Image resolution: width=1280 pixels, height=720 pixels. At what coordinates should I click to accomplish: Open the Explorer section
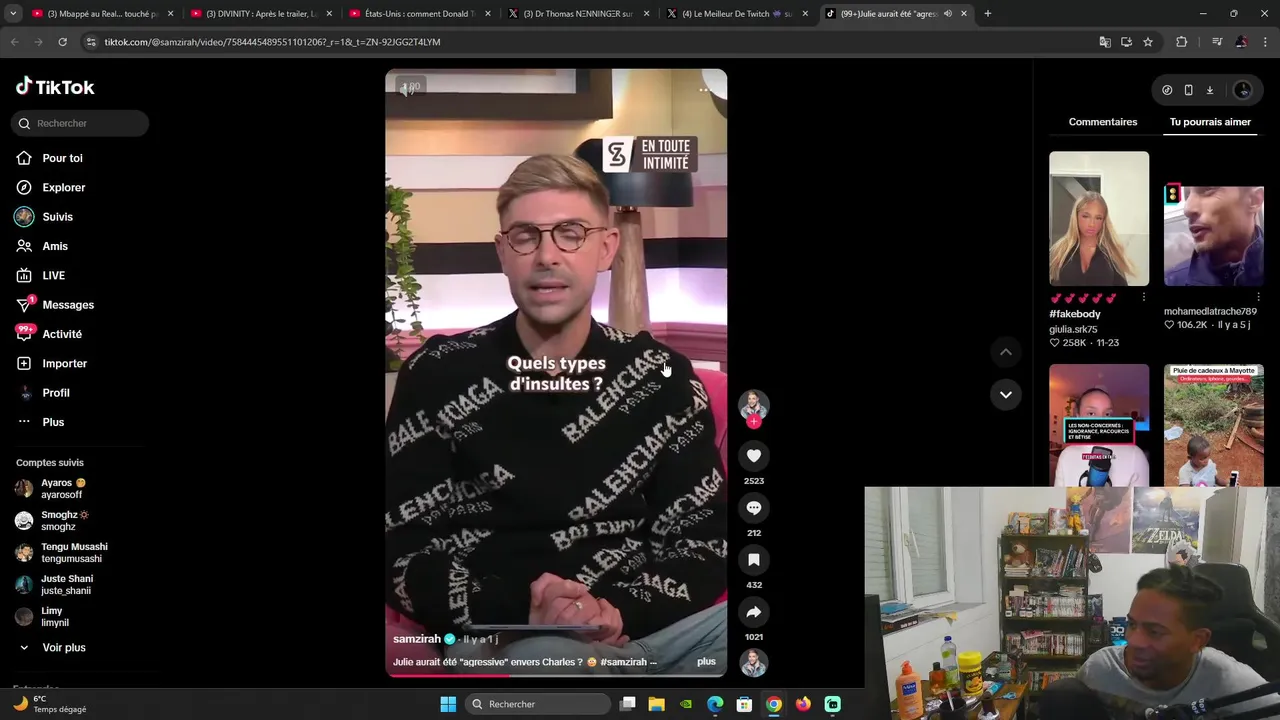click(63, 187)
